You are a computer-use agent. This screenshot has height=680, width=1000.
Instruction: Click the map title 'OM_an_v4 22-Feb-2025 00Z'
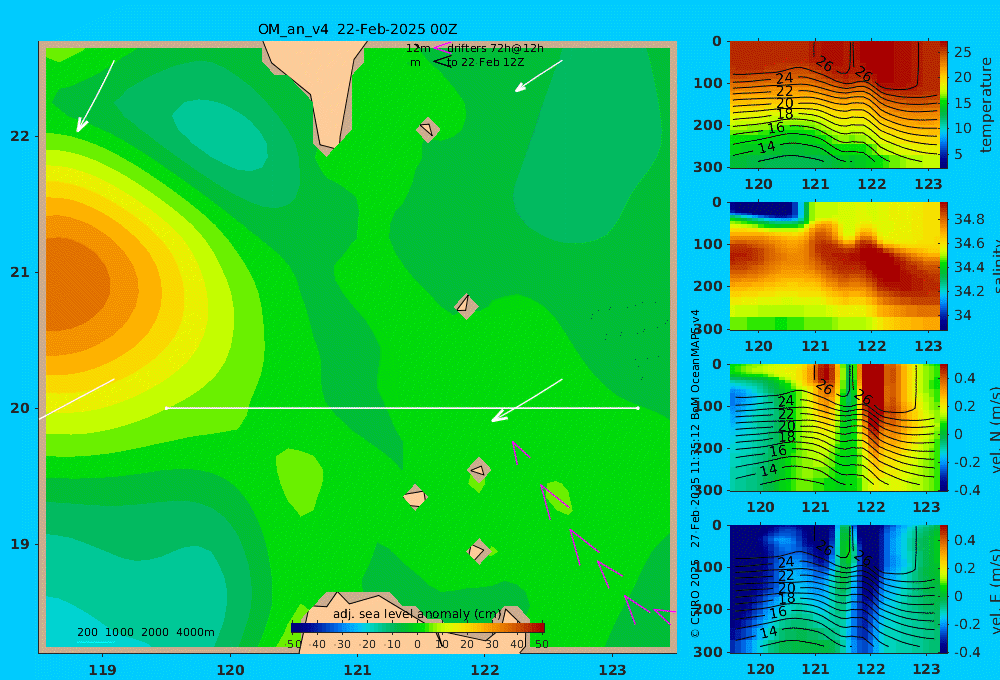click(357, 29)
